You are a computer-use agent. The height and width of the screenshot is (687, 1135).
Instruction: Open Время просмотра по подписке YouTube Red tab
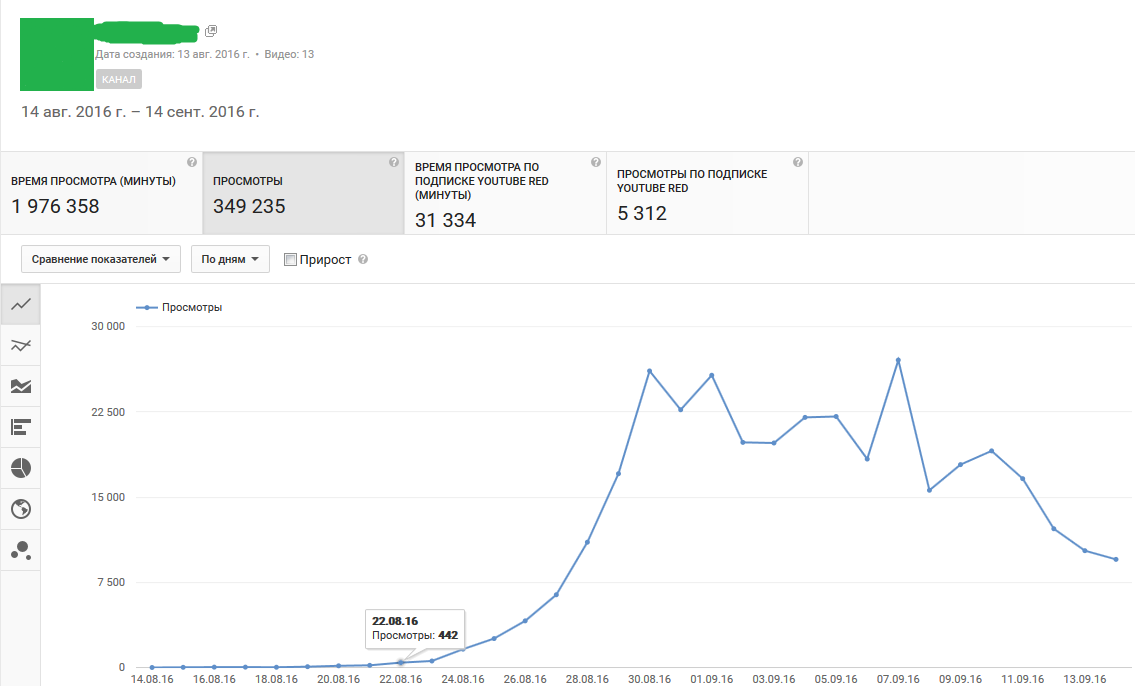pyautogui.click(x=505, y=193)
